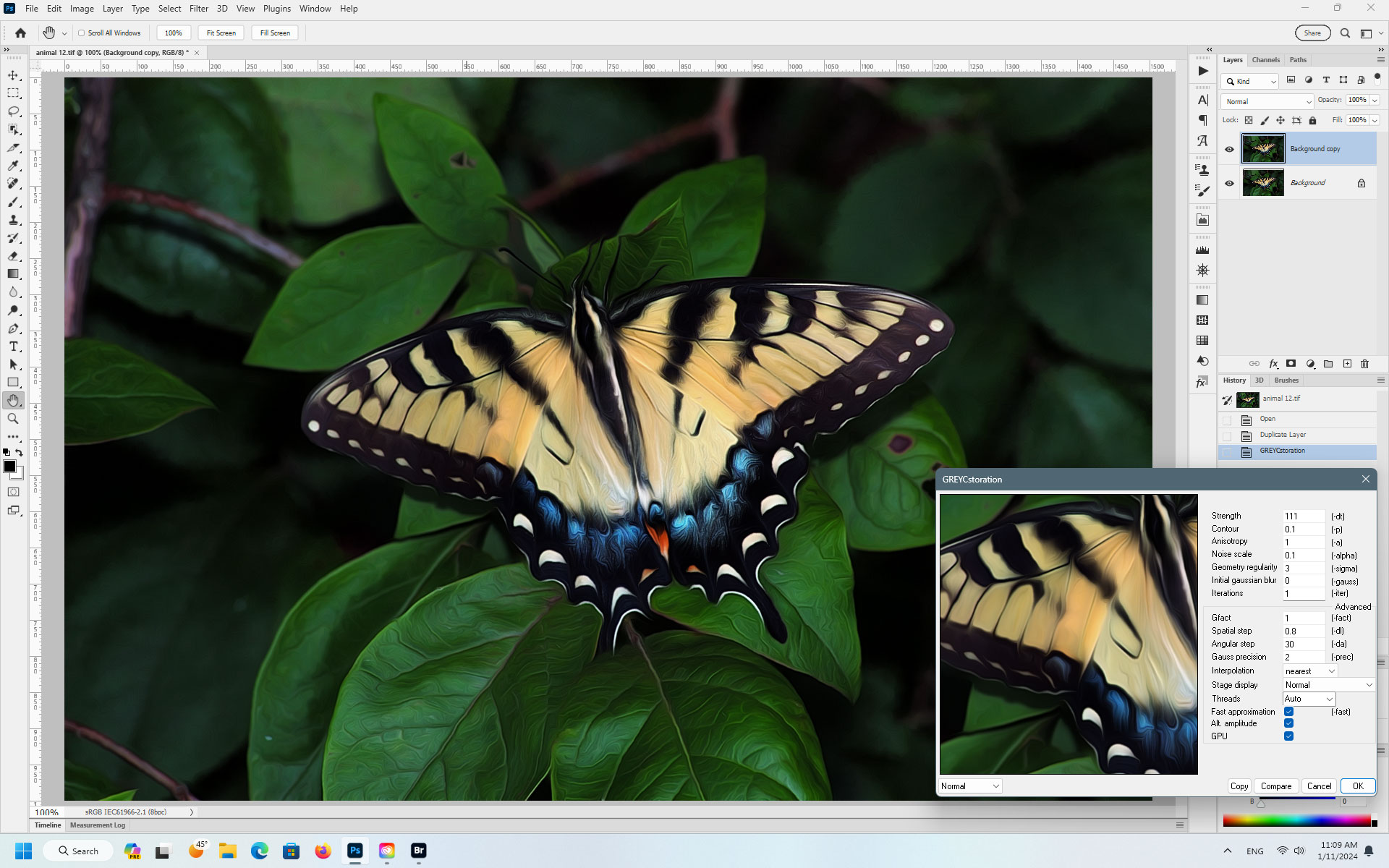The width and height of the screenshot is (1389, 868).
Task: Click the delete layer trash icon
Action: (x=1365, y=364)
